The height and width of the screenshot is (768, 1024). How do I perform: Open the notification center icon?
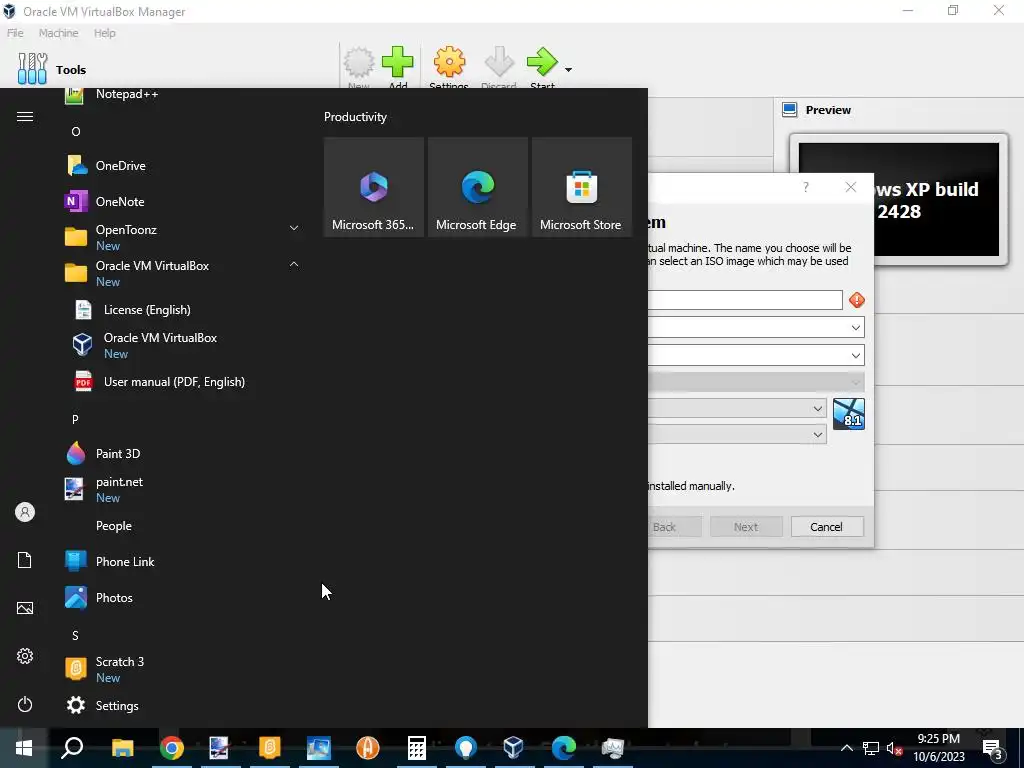993,748
